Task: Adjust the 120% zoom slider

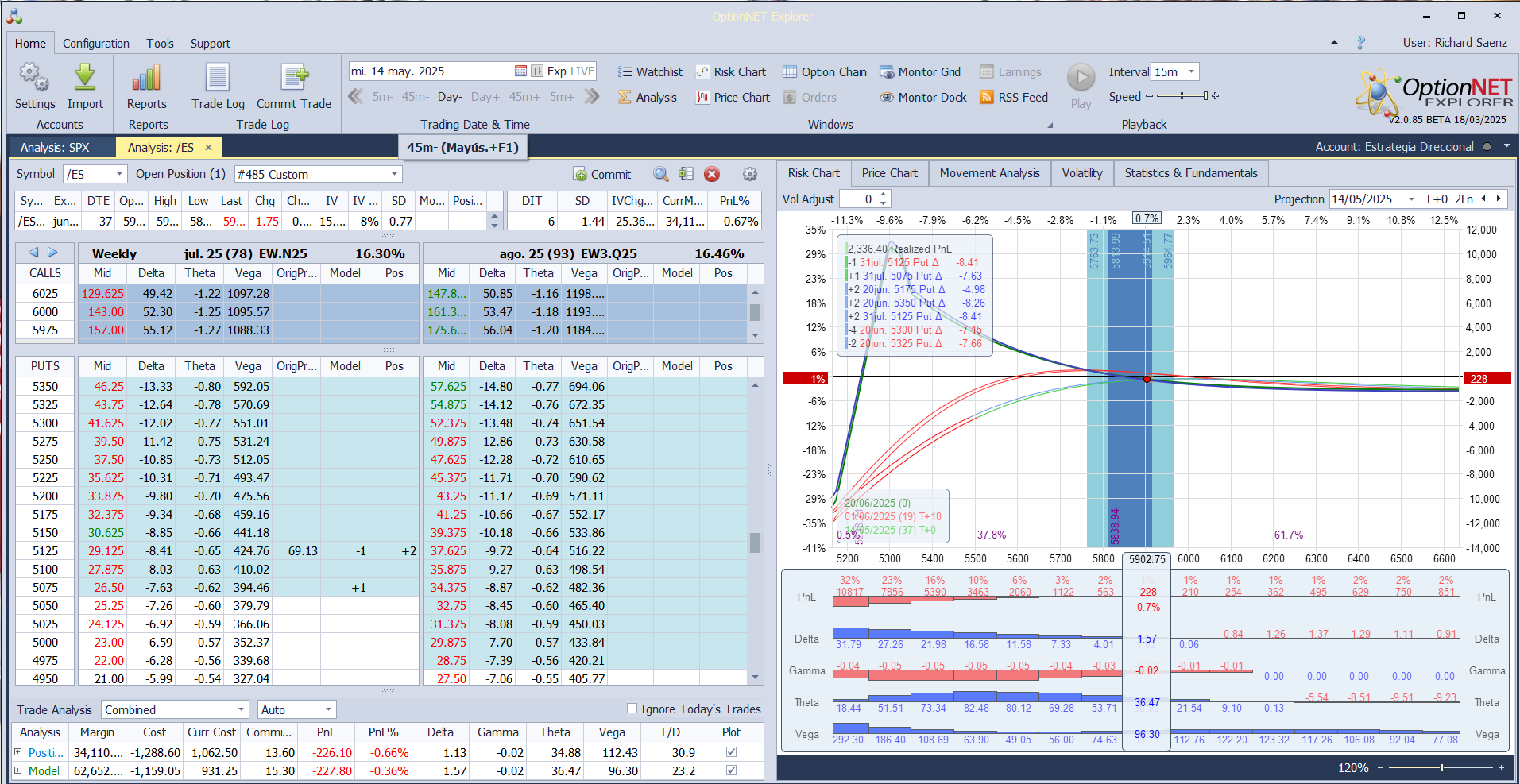Action: coord(1440,767)
